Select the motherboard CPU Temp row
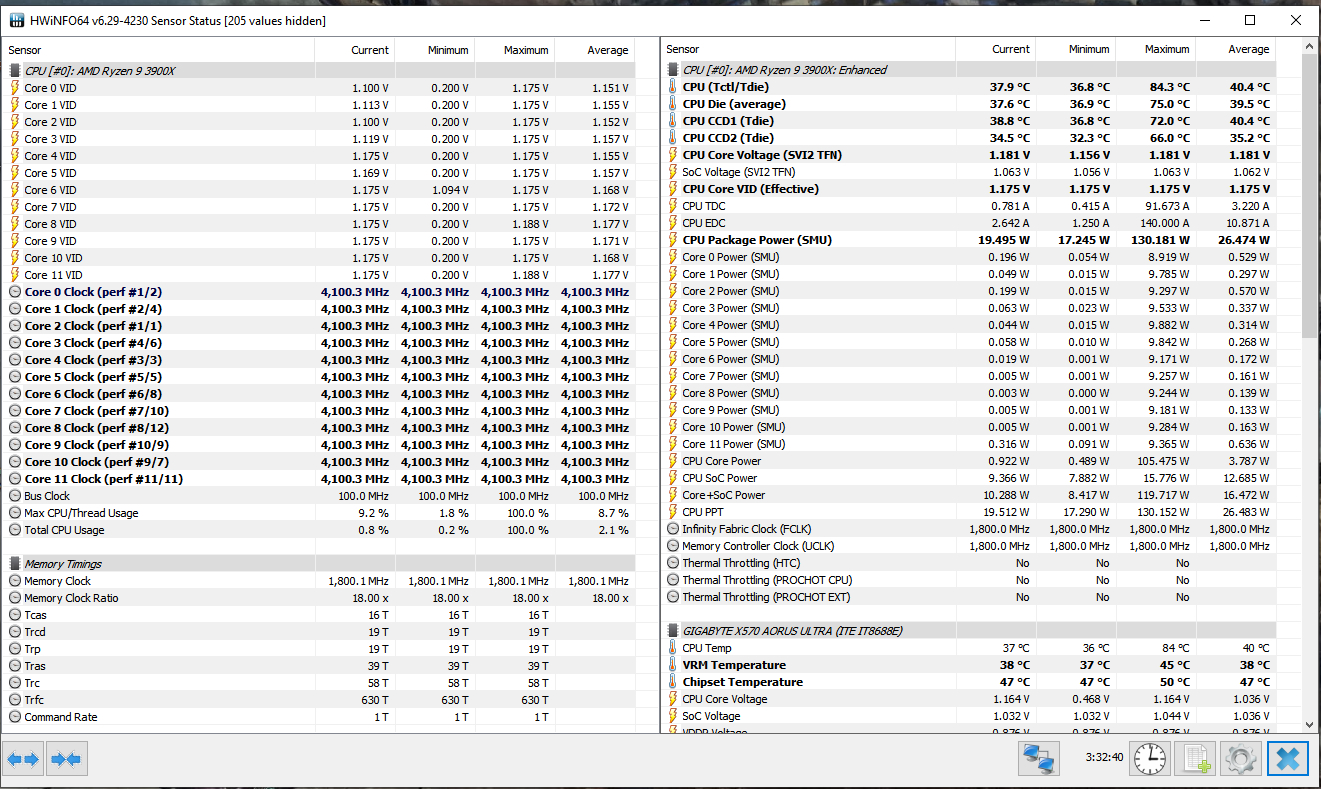 [969, 648]
